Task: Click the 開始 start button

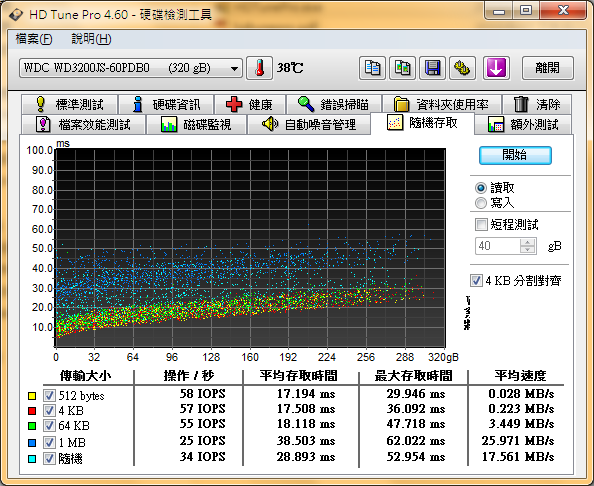Action: click(515, 155)
